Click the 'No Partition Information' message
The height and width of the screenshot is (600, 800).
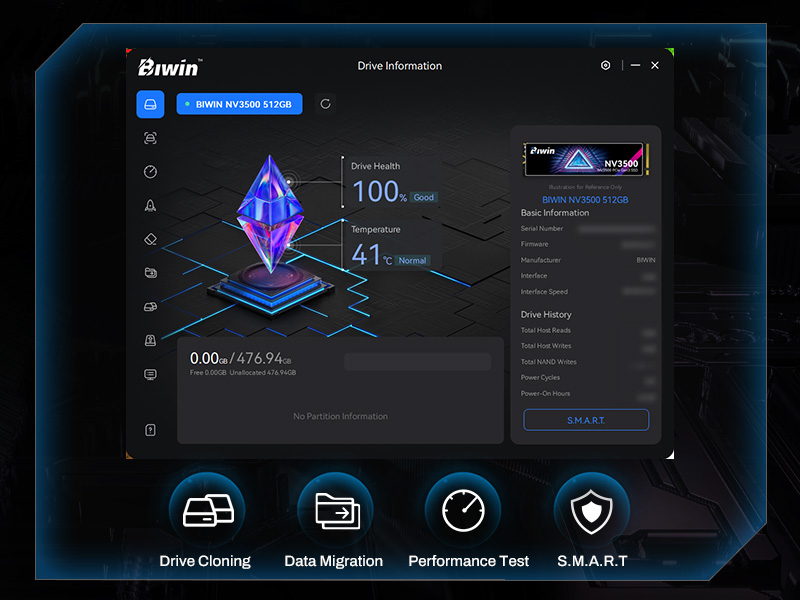coord(340,416)
